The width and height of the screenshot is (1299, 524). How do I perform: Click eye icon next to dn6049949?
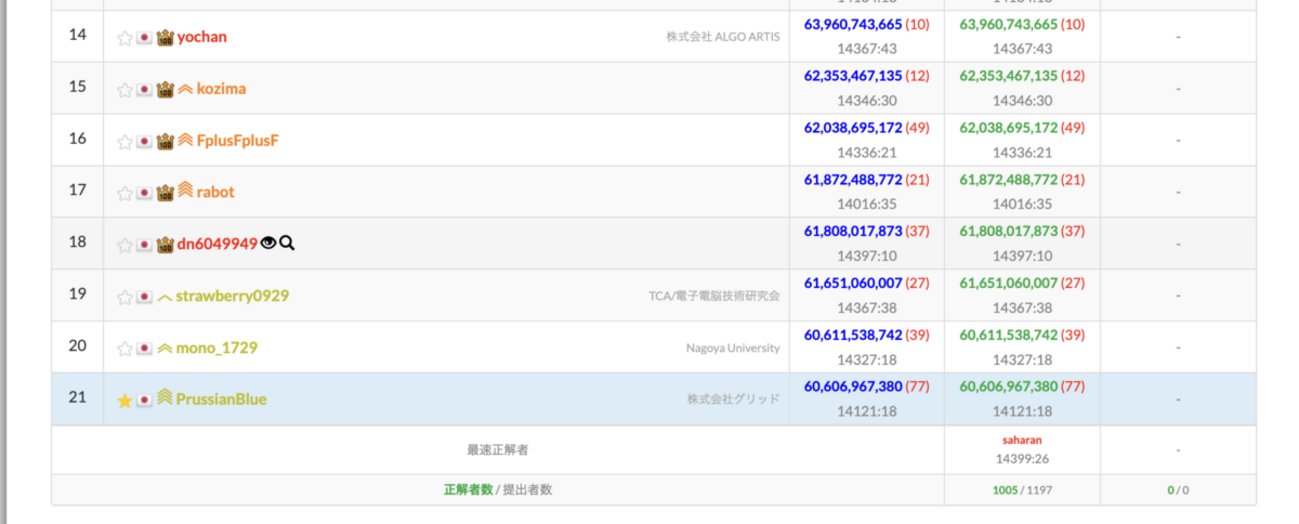tap(267, 243)
